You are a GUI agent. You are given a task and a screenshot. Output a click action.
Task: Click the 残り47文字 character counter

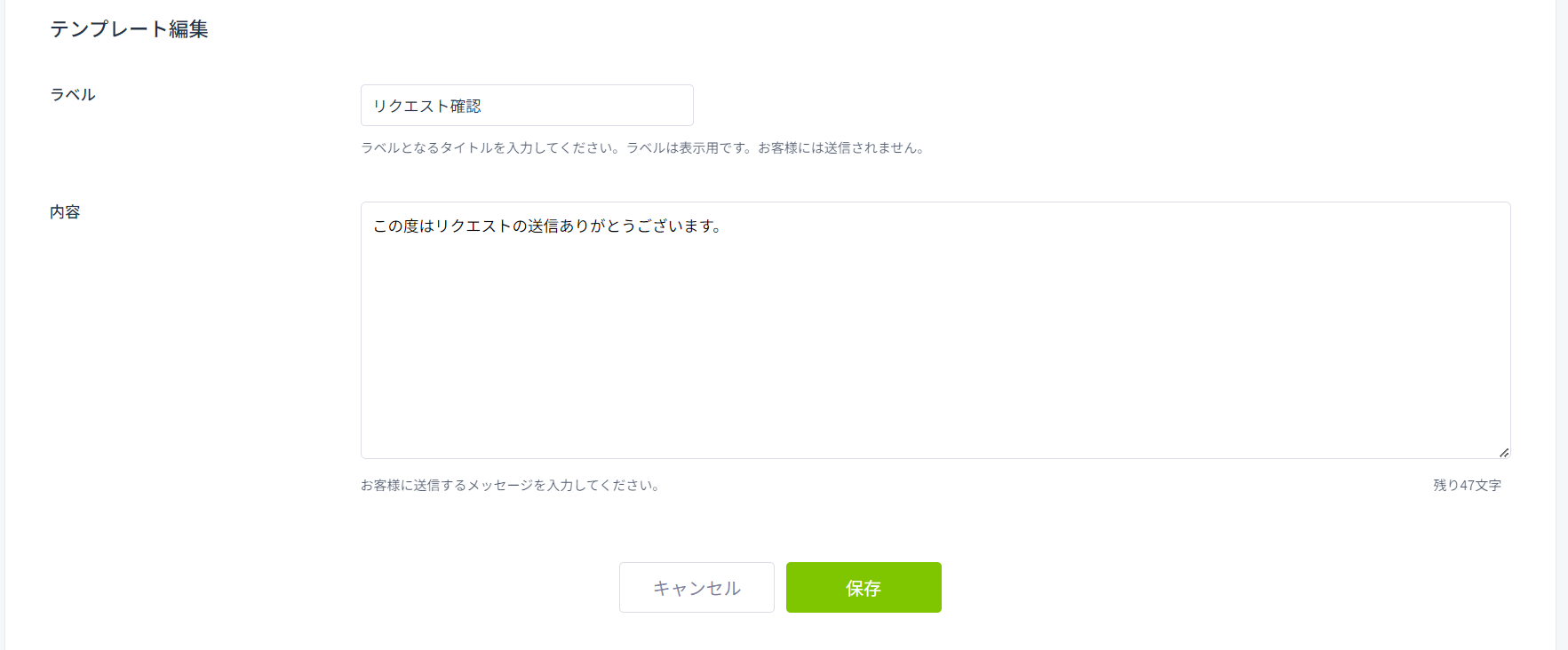(1467, 486)
